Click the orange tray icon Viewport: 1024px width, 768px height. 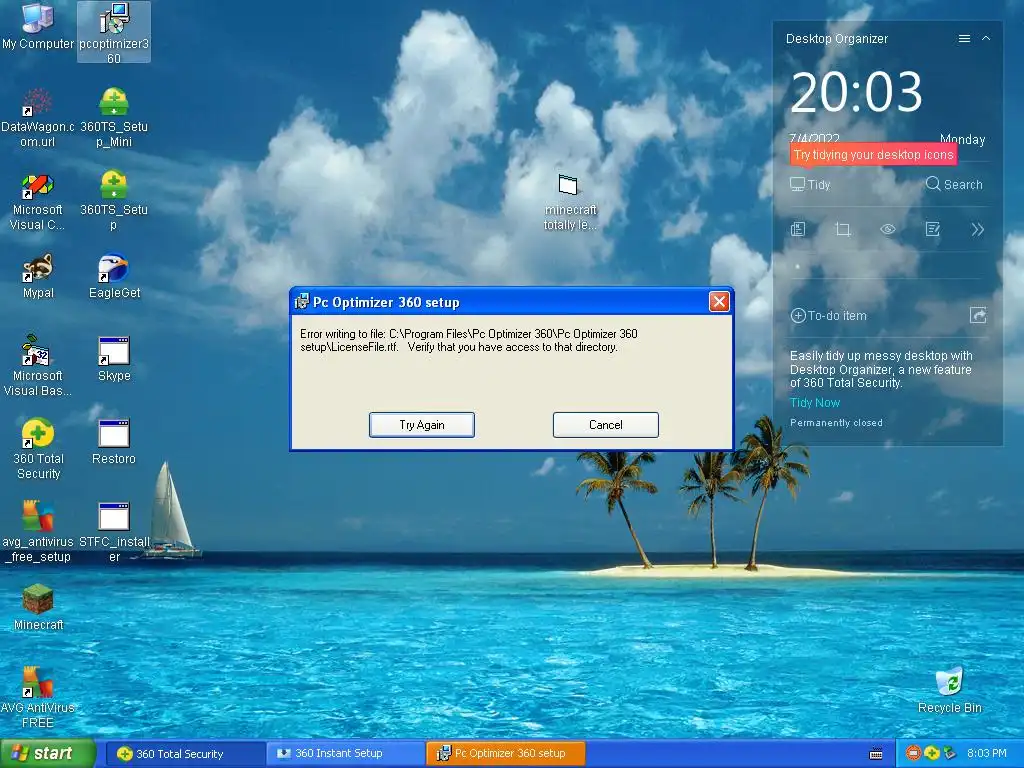tap(913, 754)
